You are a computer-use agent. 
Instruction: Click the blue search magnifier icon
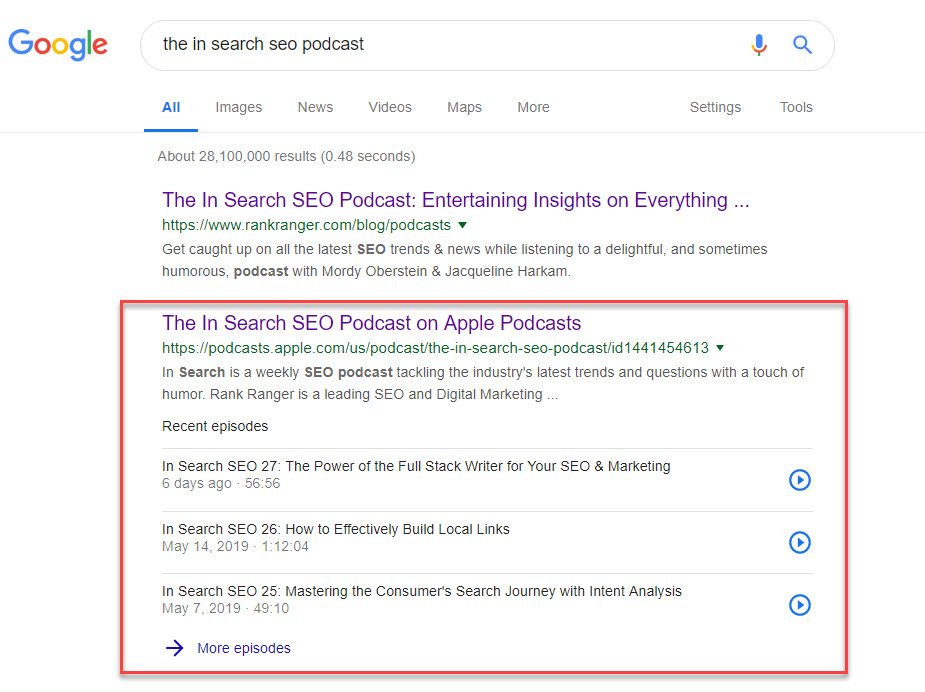[x=802, y=44]
